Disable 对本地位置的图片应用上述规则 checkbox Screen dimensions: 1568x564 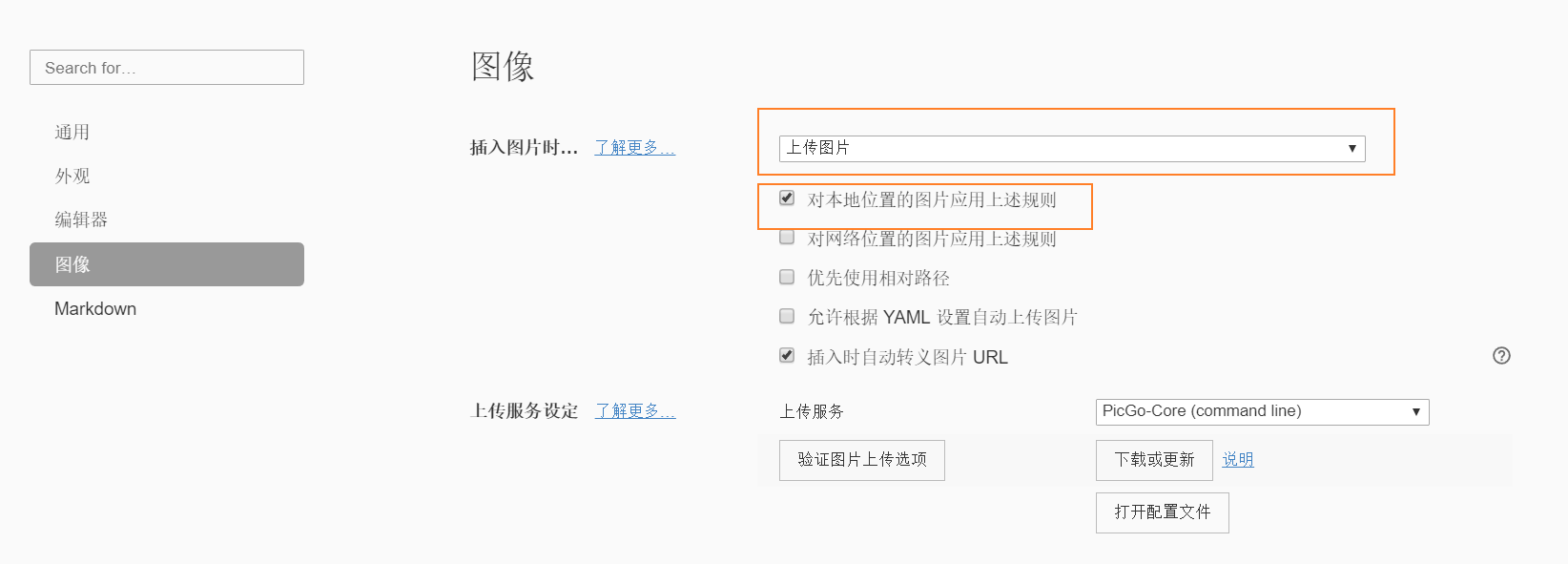tap(786, 198)
